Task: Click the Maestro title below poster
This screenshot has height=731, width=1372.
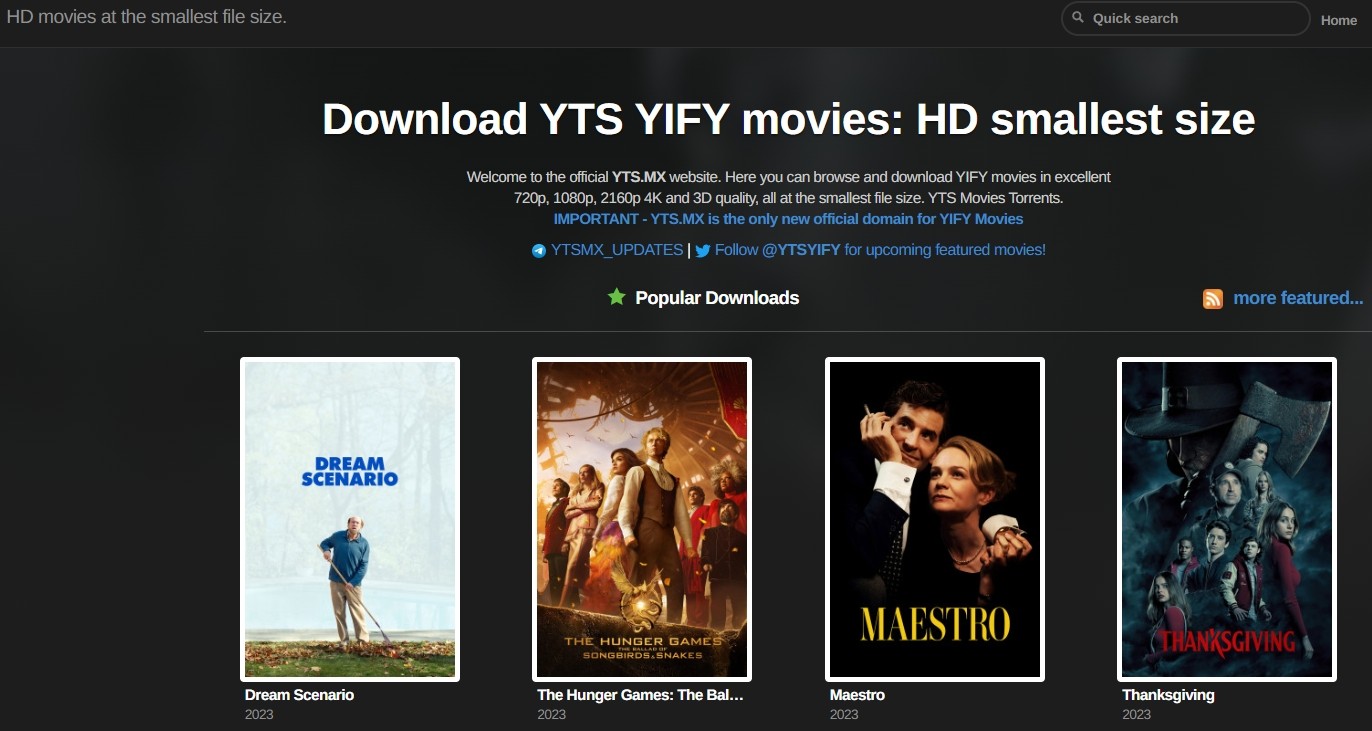Action: [857, 695]
